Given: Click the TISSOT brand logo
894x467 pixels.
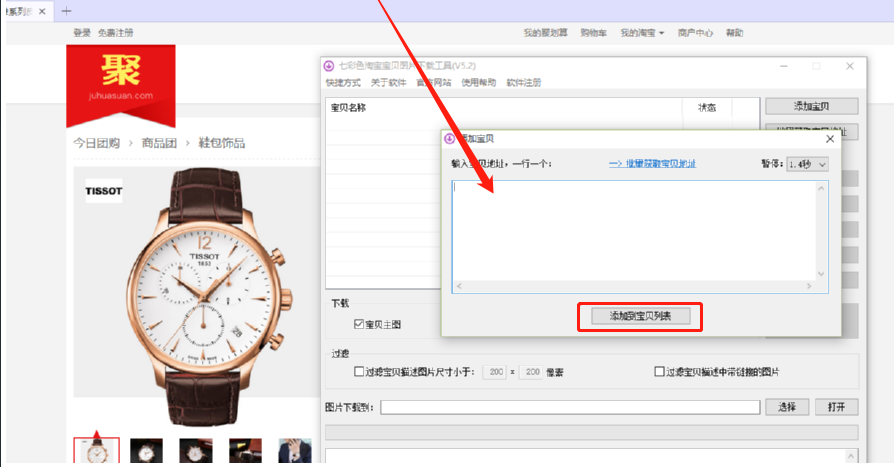Looking at the screenshot, I should pos(104,191).
